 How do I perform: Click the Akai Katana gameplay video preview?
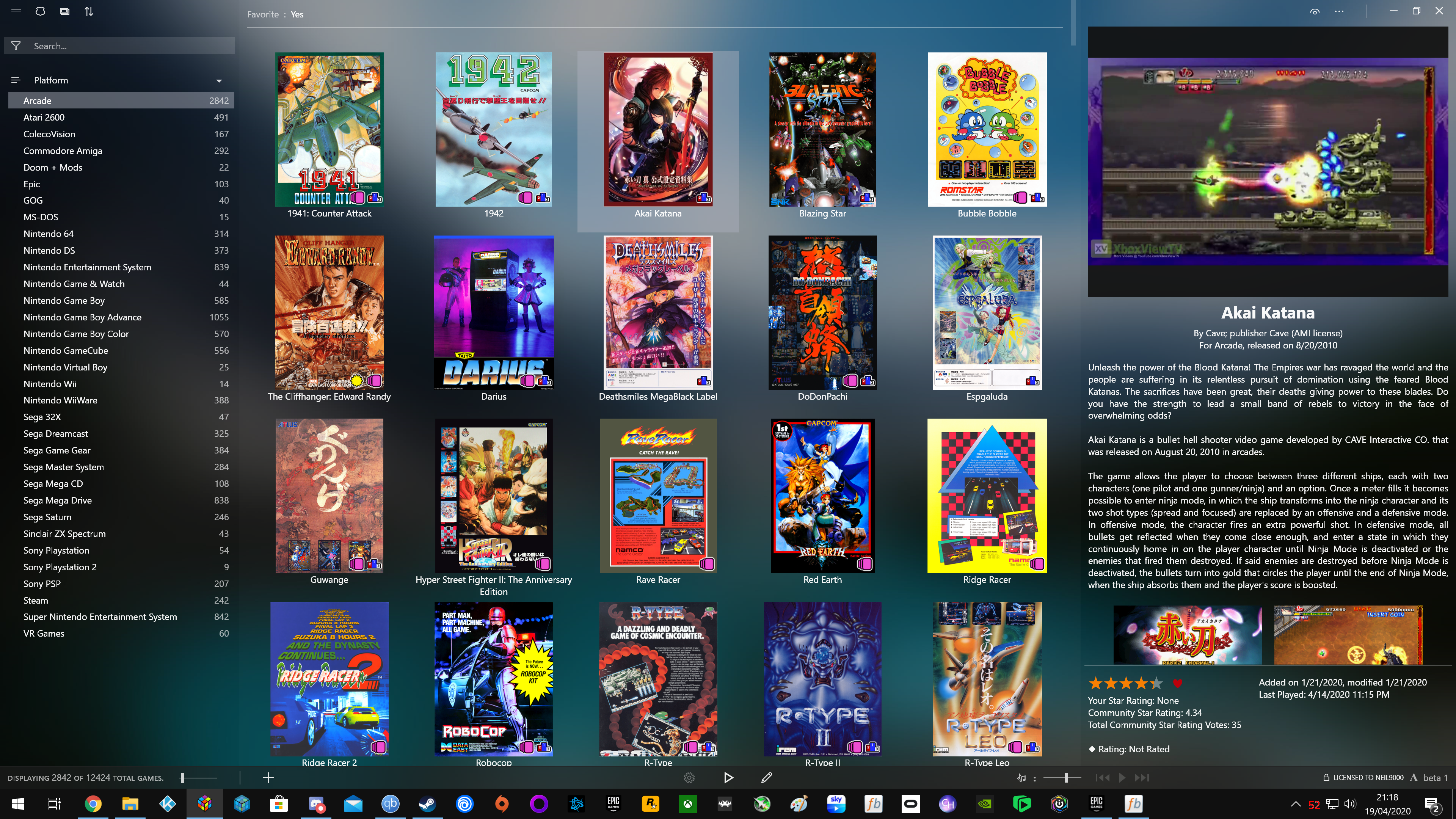click(1268, 162)
